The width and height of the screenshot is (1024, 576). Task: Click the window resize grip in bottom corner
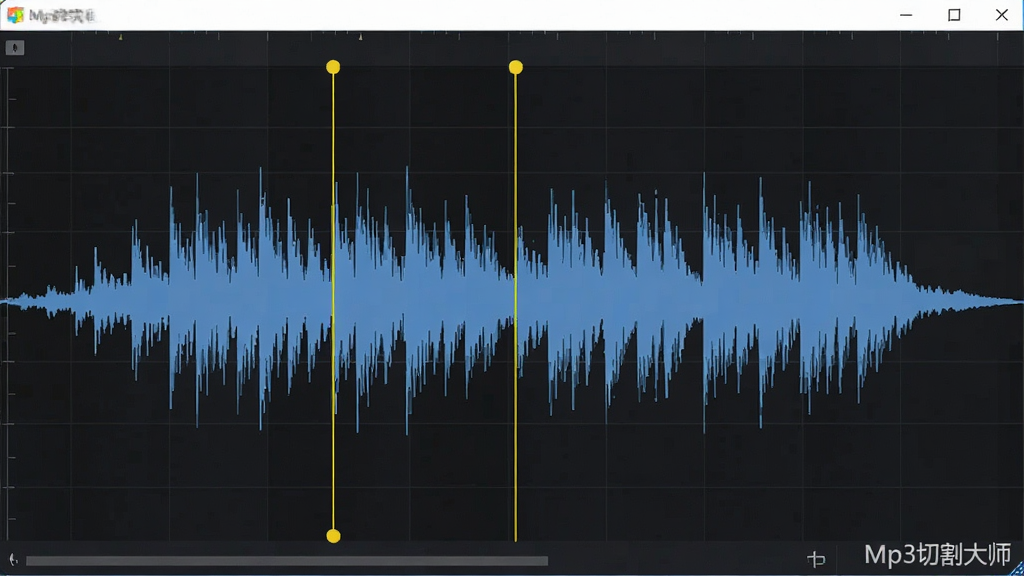click(1017, 569)
